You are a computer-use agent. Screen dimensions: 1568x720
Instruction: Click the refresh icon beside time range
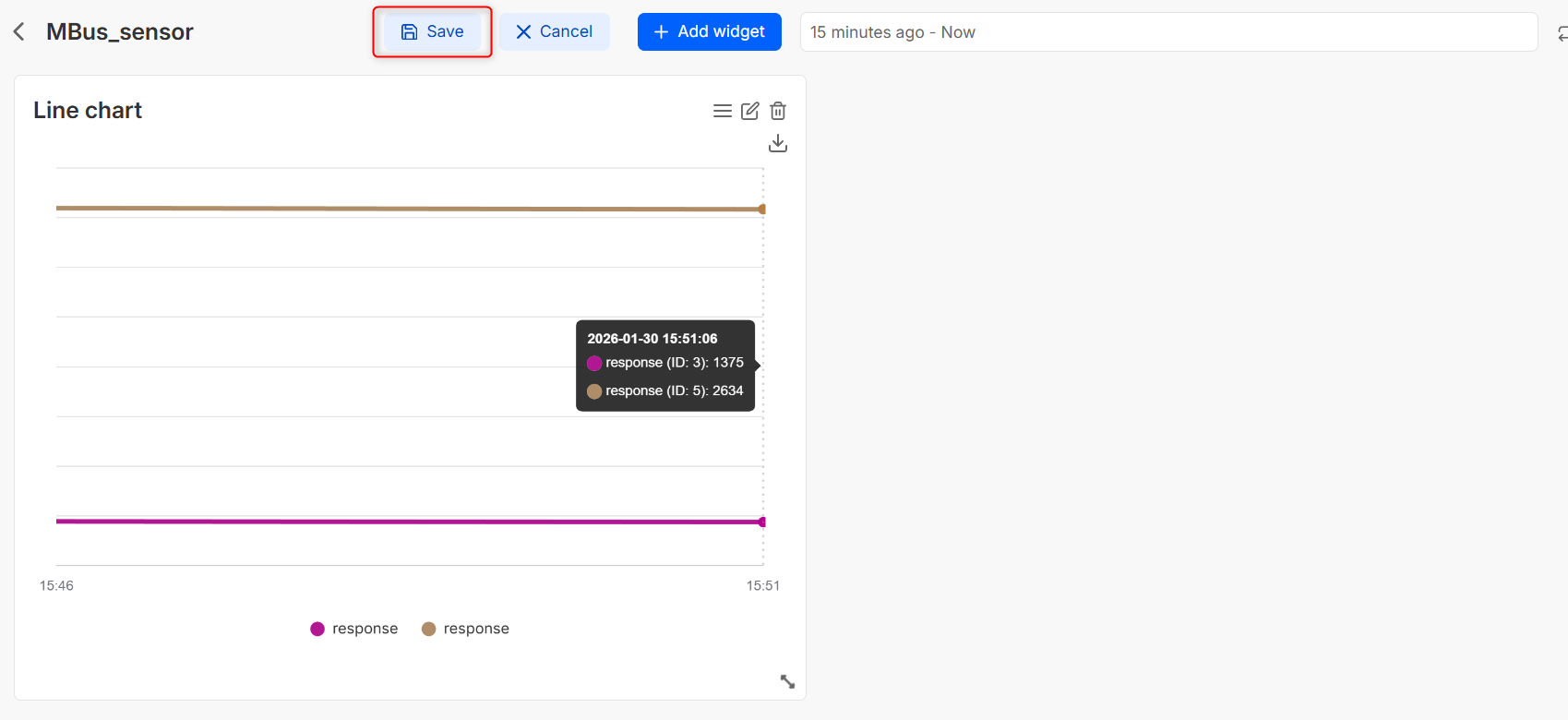tap(1561, 33)
